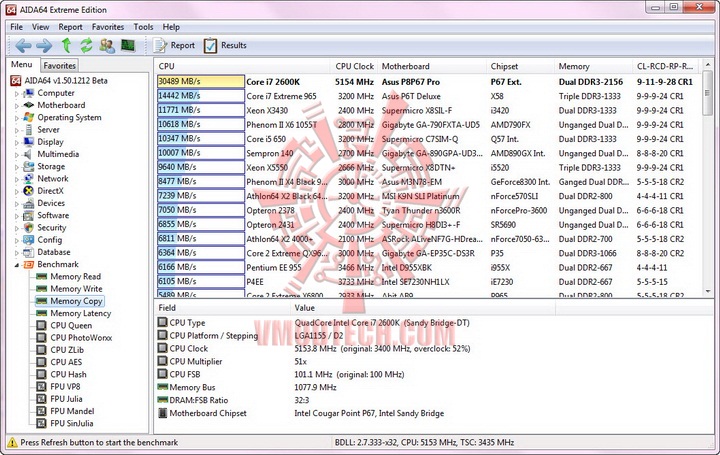The height and width of the screenshot is (455, 720).
Task: Select the Computer tree icon
Action: point(29,93)
